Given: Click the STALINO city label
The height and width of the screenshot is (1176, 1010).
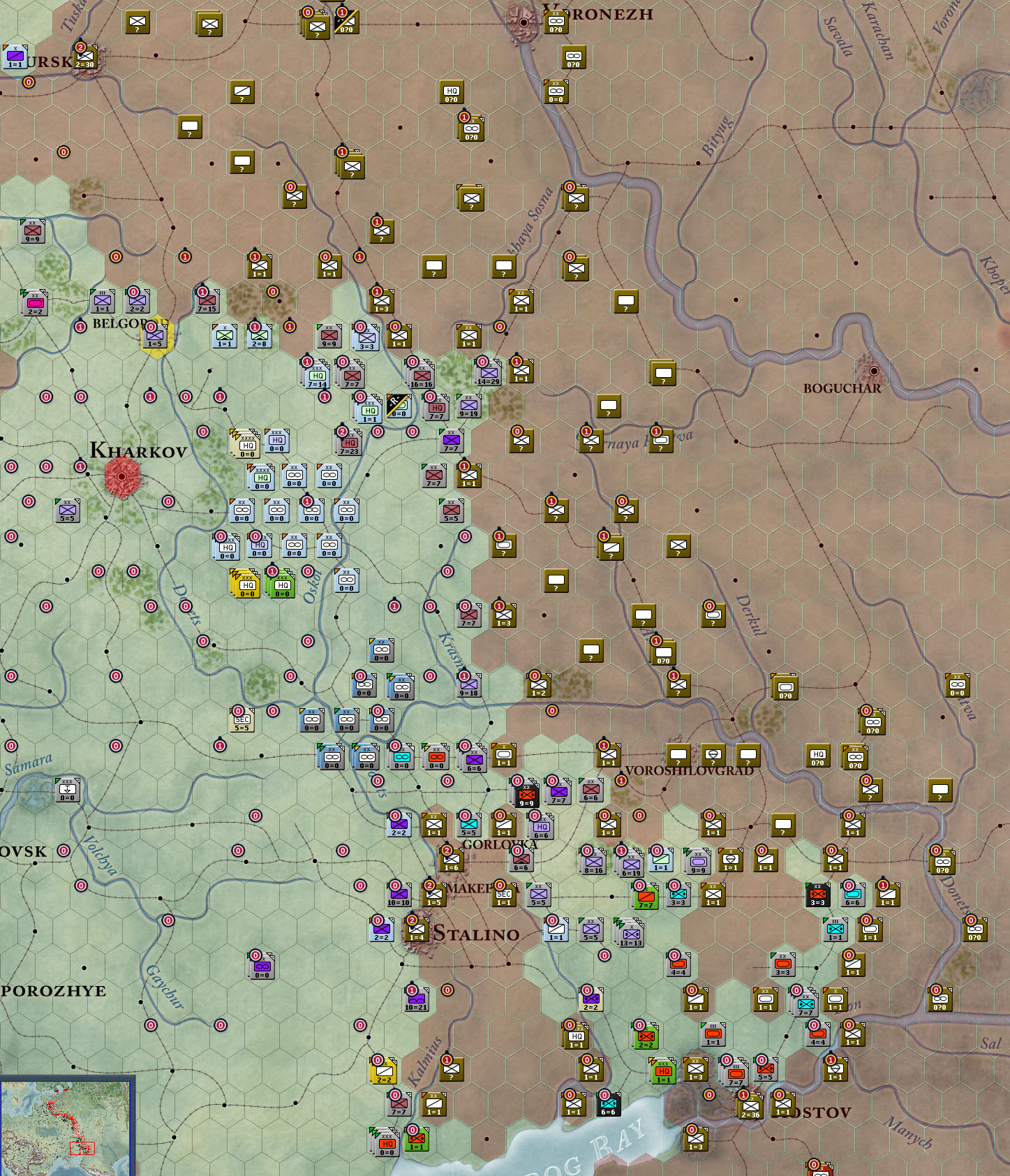Looking at the screenshot, I should click(477, 934).
